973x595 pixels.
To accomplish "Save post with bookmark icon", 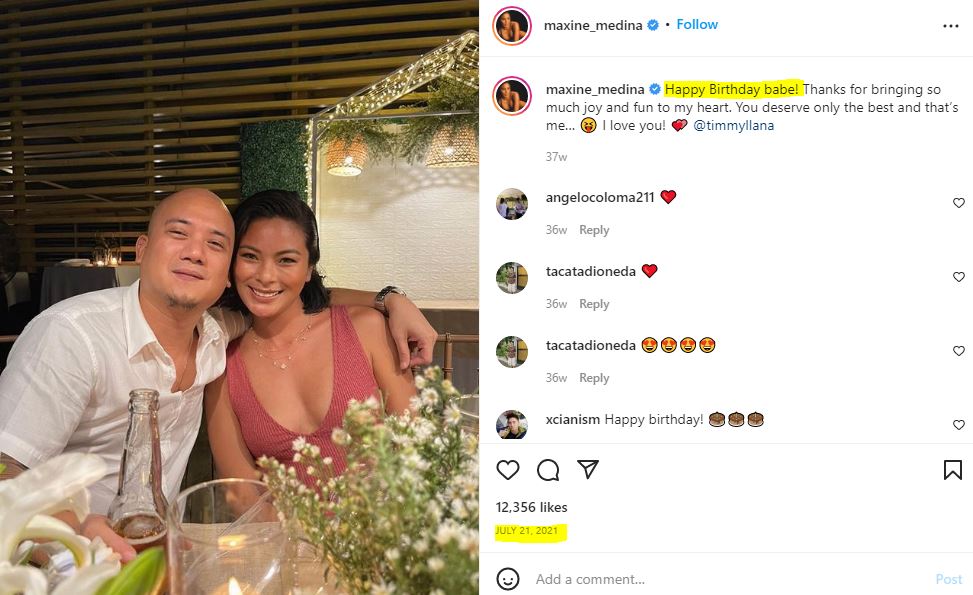I will click(953, 470).
